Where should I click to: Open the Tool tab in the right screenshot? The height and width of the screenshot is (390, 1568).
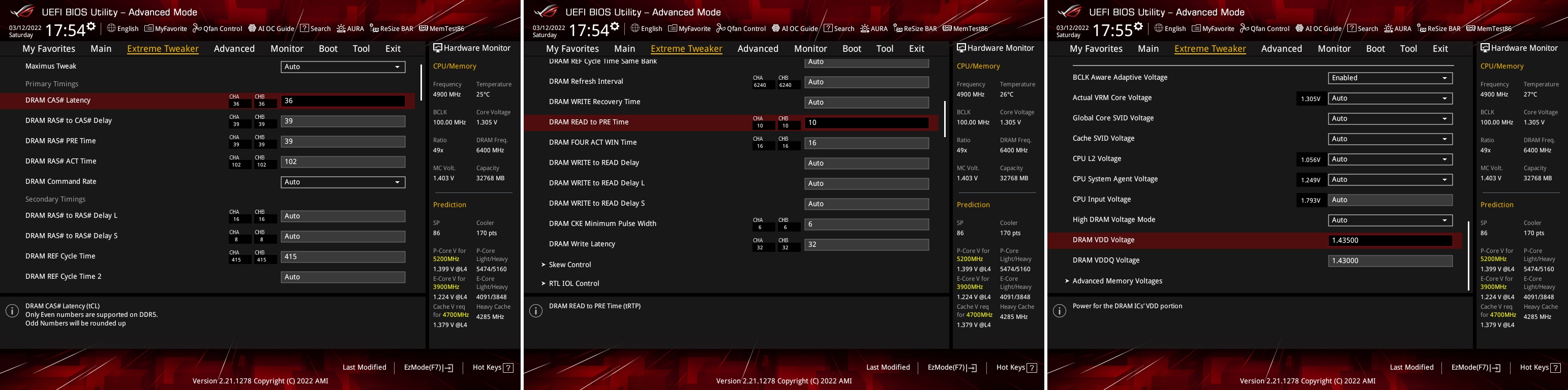(x=1408, y=49)
